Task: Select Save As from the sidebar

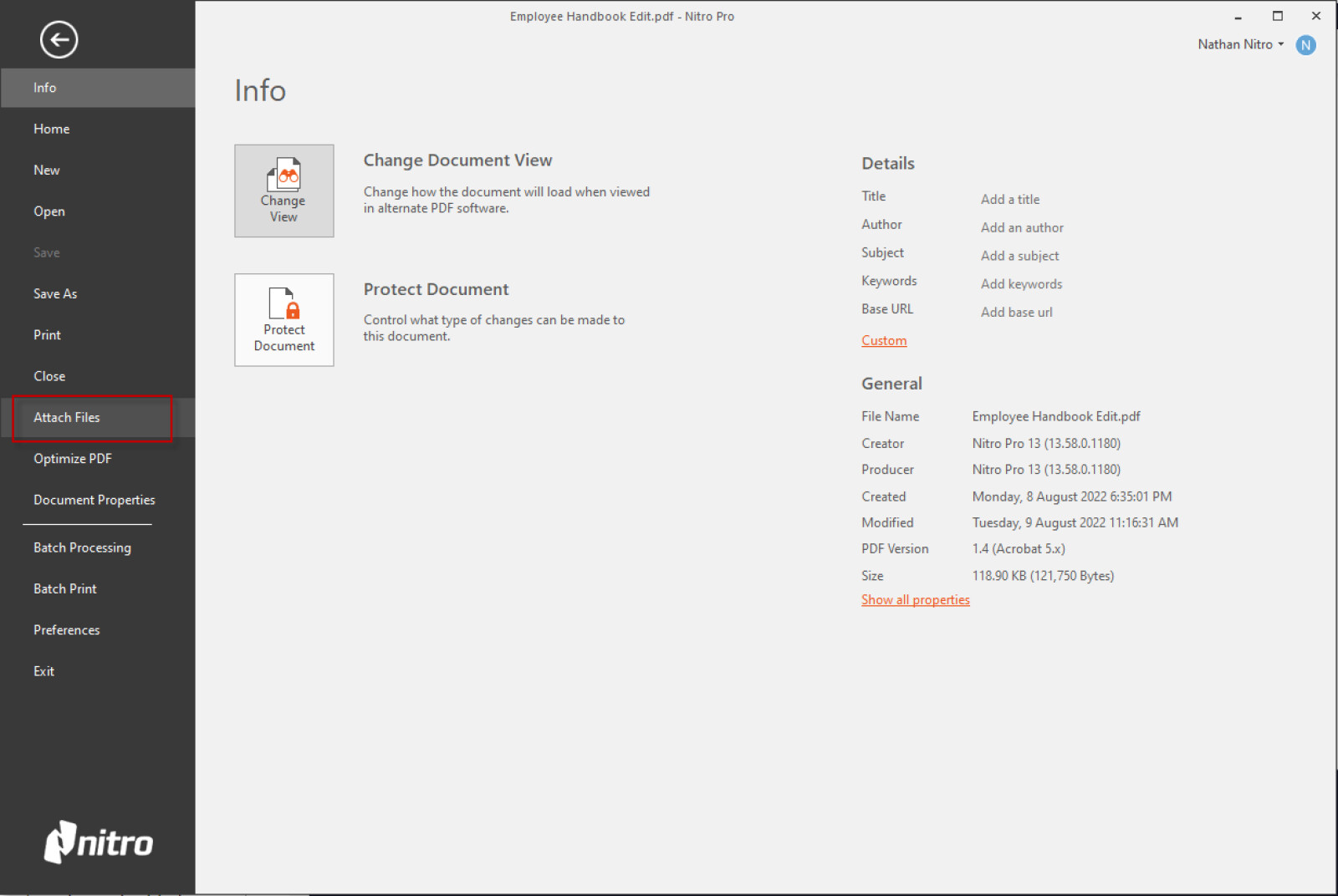Action: pyautogui.click(x=55, y=293)
